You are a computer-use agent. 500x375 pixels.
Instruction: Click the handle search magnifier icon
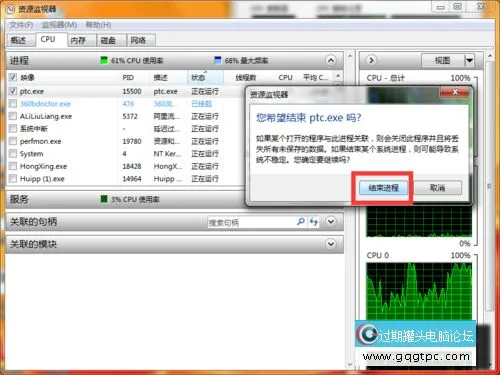301,221
